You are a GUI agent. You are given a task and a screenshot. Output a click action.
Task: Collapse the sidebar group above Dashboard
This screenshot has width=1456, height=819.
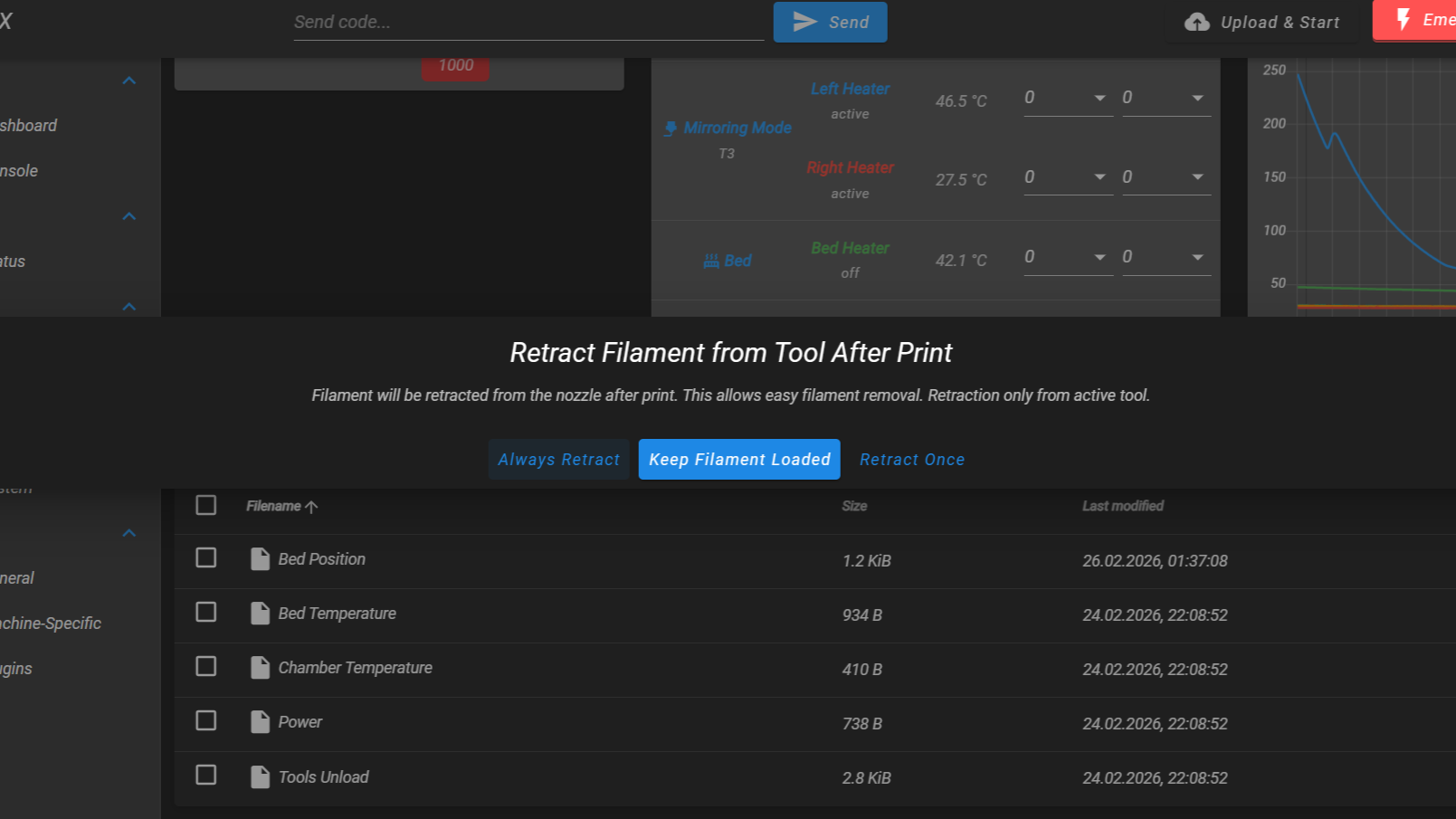129,81
